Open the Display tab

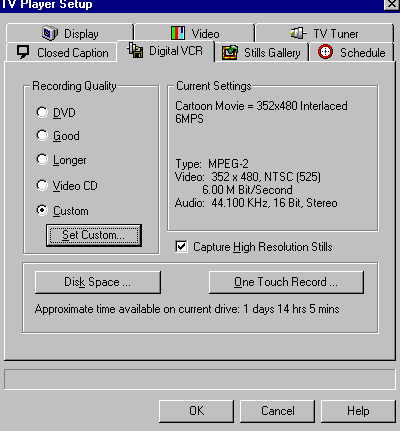(70, 33)
